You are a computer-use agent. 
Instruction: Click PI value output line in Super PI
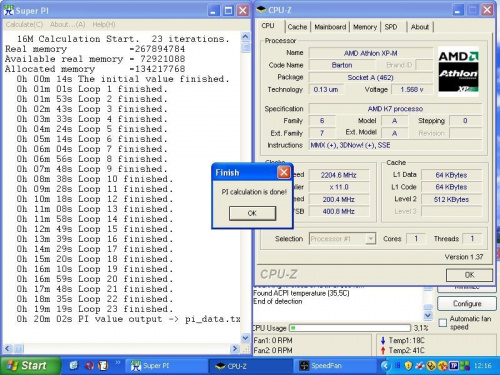128,319
